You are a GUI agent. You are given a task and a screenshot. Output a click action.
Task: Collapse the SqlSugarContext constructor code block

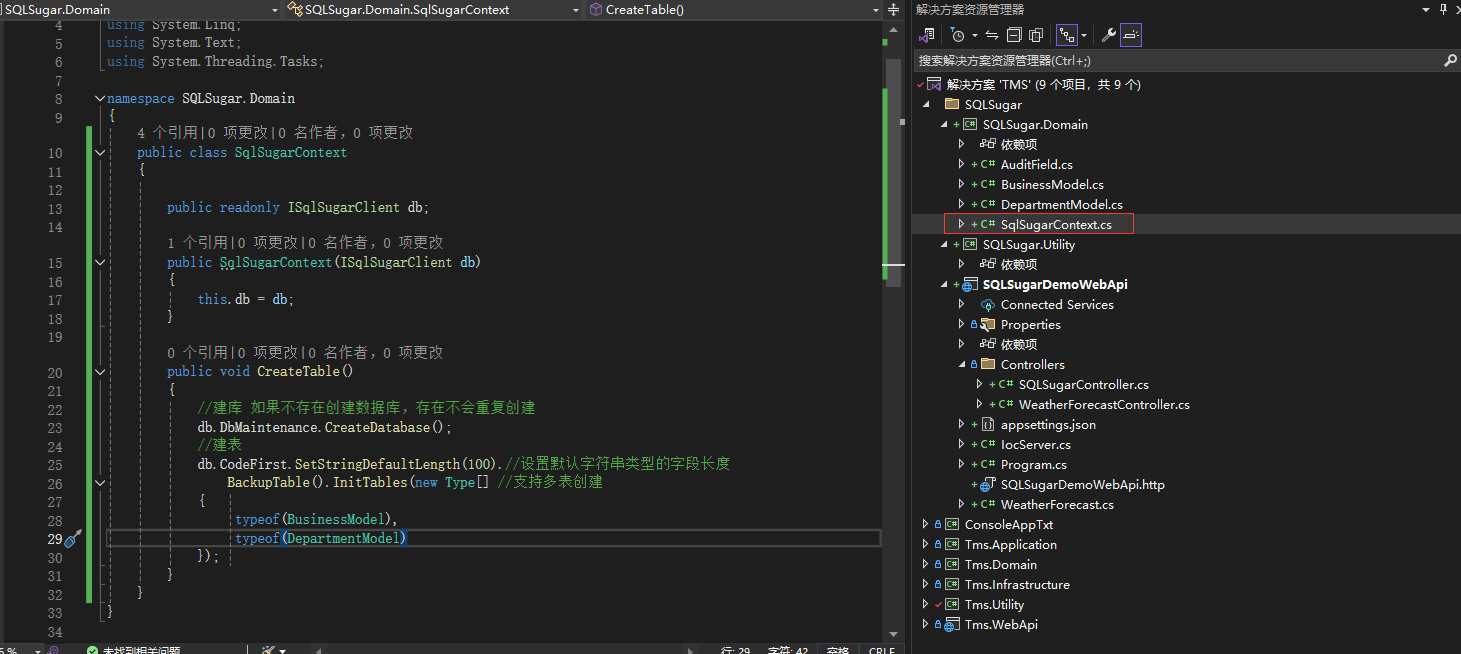(x=99, y=263)
